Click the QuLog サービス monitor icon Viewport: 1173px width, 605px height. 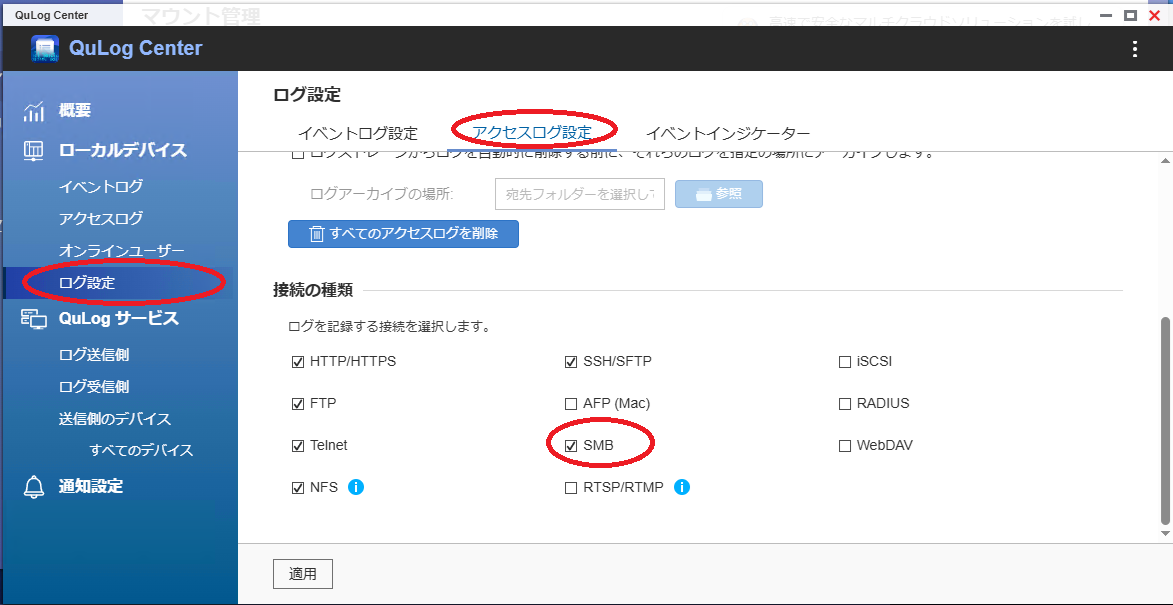tap(34, 319)
